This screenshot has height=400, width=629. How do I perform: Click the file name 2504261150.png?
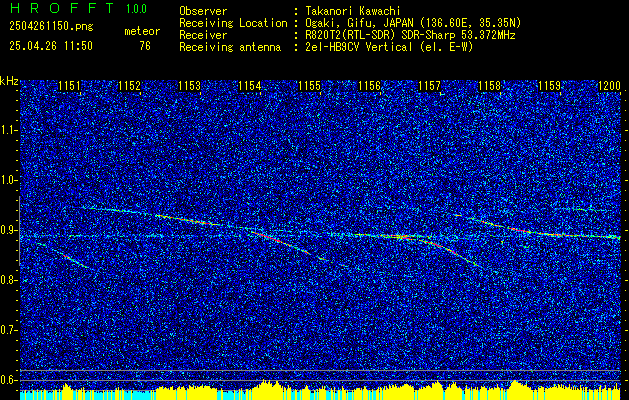click(x=51, y=27)
